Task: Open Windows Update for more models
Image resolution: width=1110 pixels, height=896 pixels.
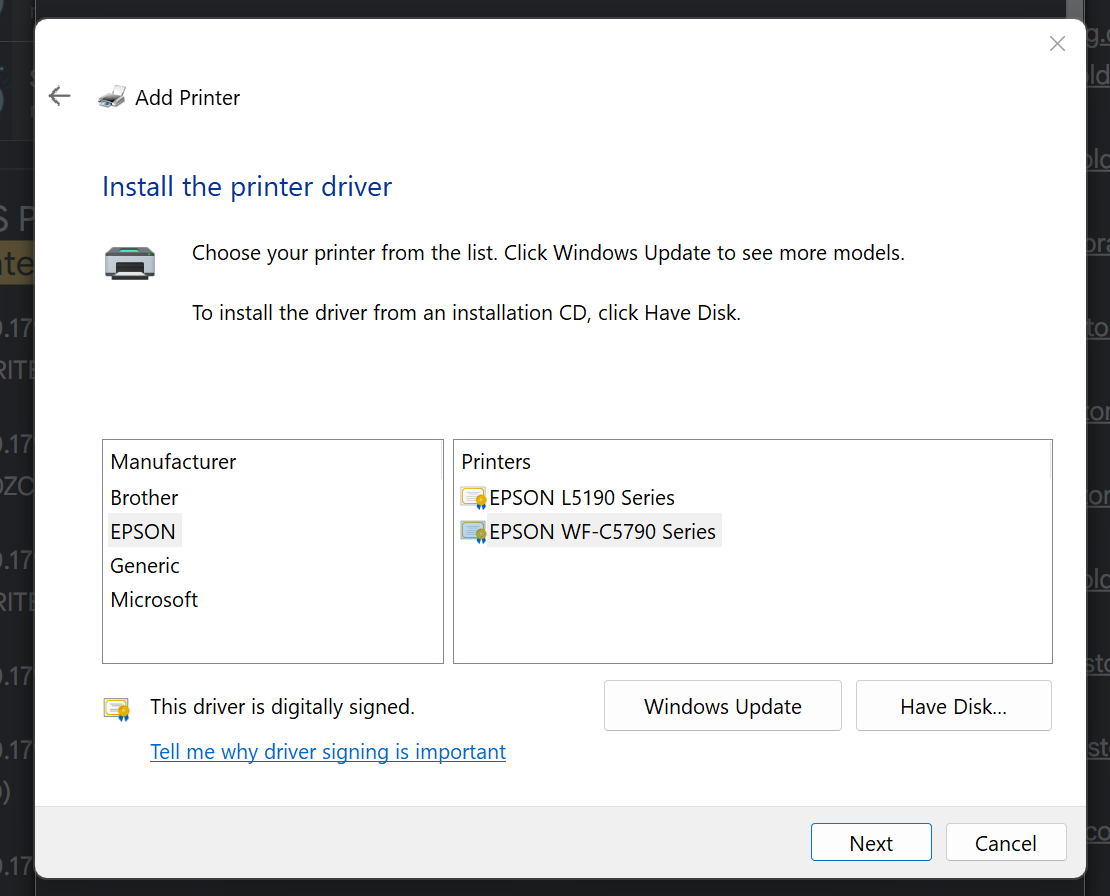Action: pyautogui.click(x=723, y=706)
